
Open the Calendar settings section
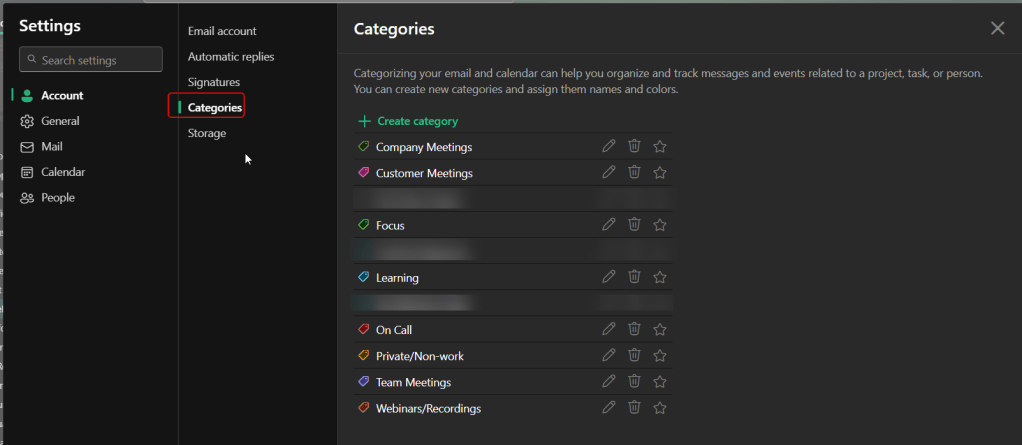click(62, 172)
